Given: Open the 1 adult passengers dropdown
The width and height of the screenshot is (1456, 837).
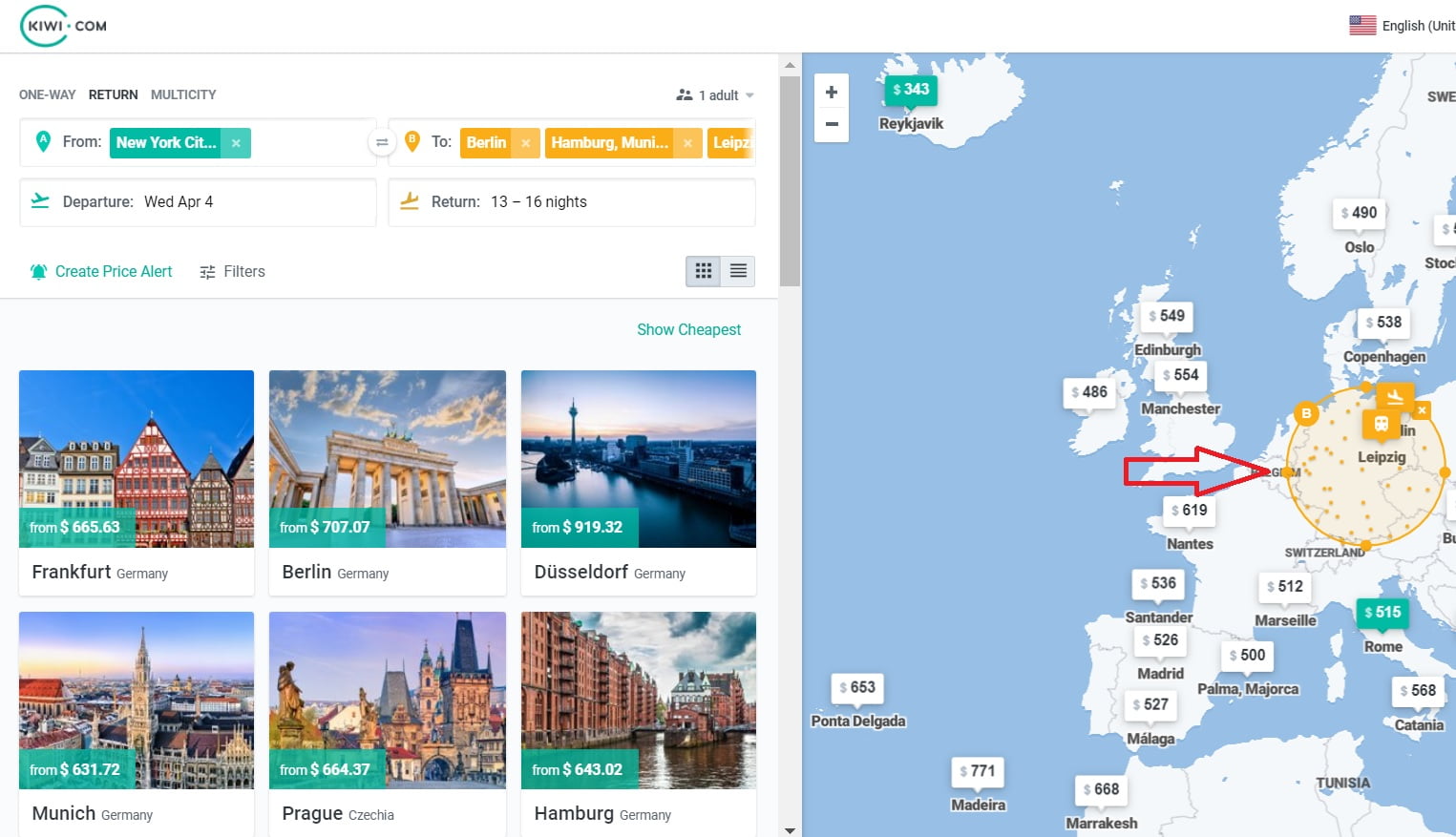Looking at the screenshot, I should click(x=716, y=95).
